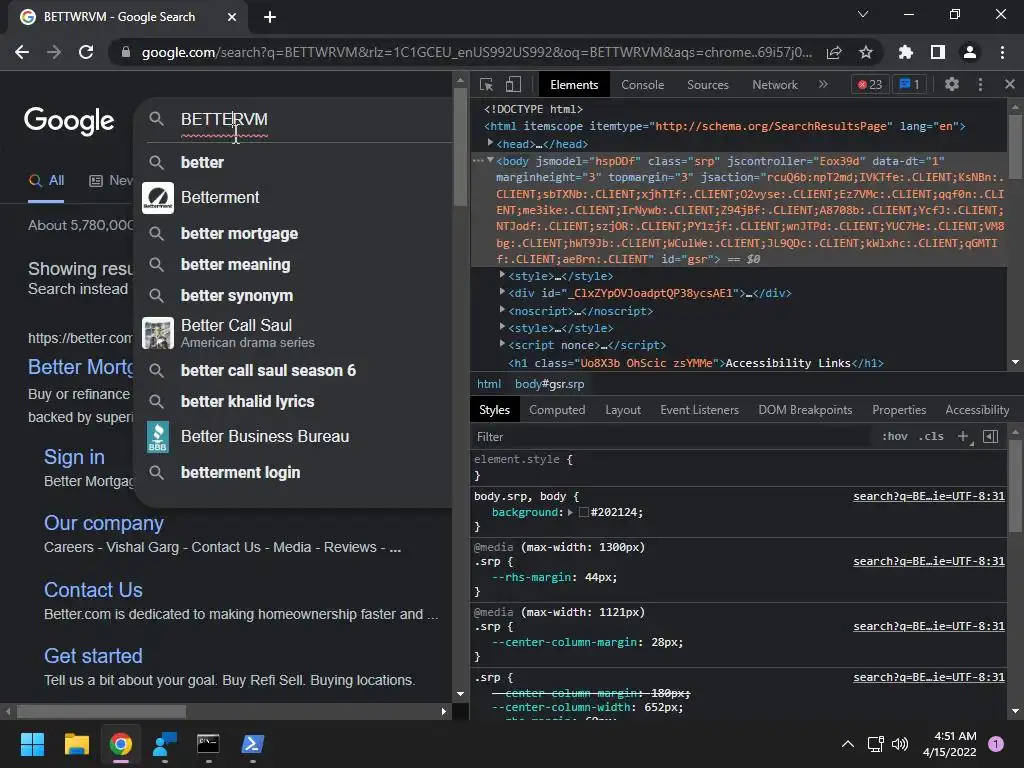Expand the script nonce node
This screenshot has height=768, width=1024.
tap(502, 344)
